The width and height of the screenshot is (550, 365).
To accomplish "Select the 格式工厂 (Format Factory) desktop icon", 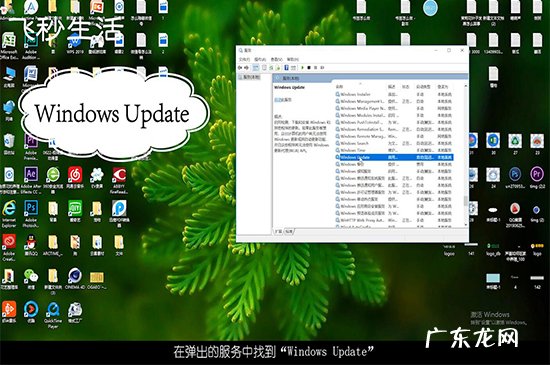I will pos(75,312).
